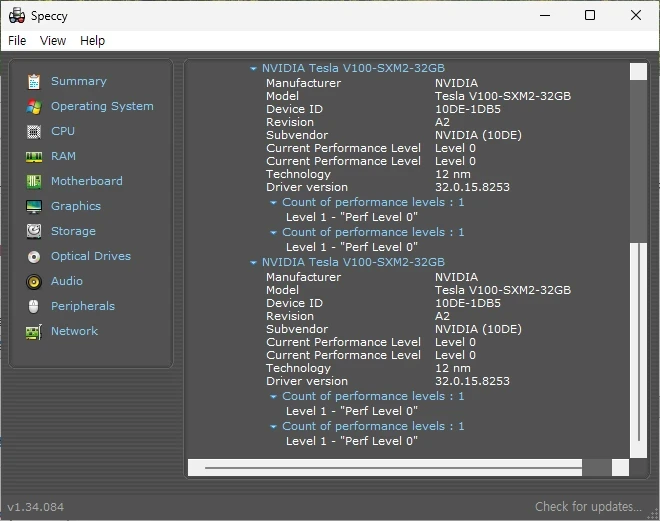The image size is (660, 521).
Task: Open the Network section
Action: 75,331
